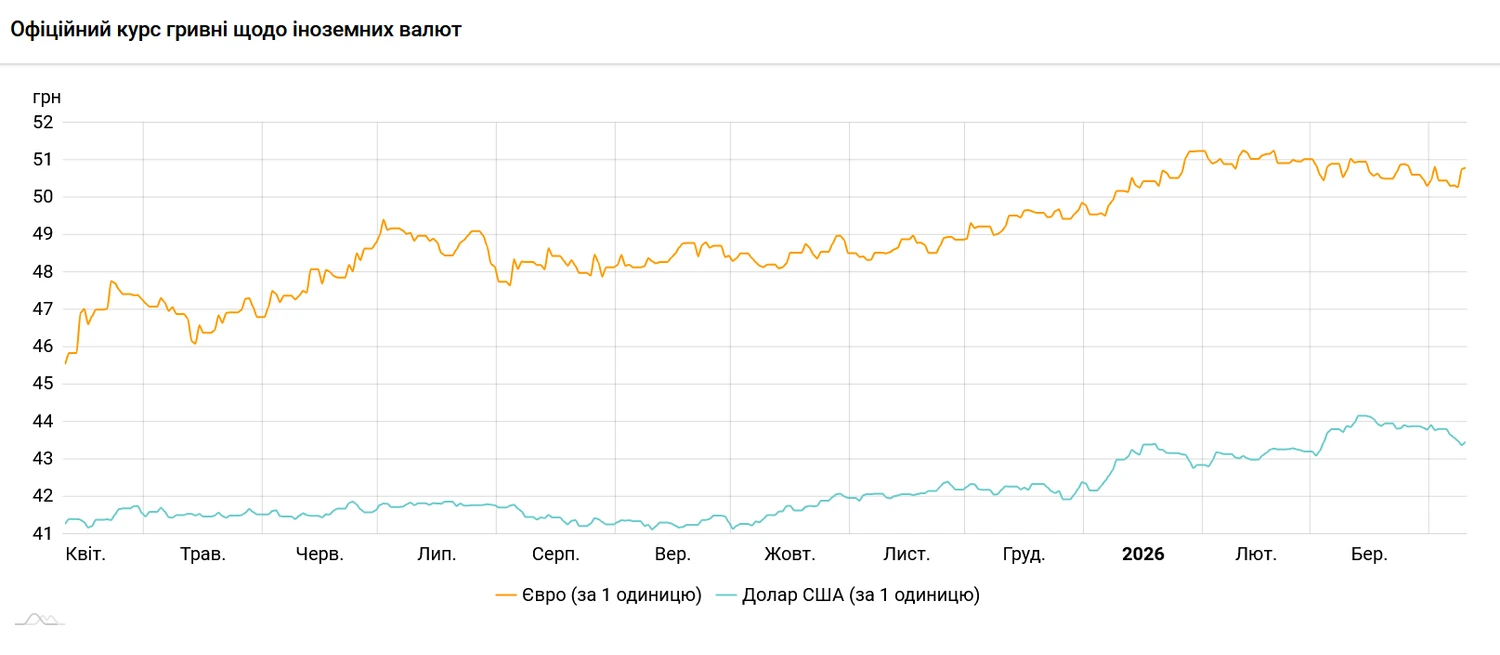Image resolution: width=1500 pixels, height=655 pixels.
Task: Click the chart title about official hryvnia rate
Action: click(236, 30)
